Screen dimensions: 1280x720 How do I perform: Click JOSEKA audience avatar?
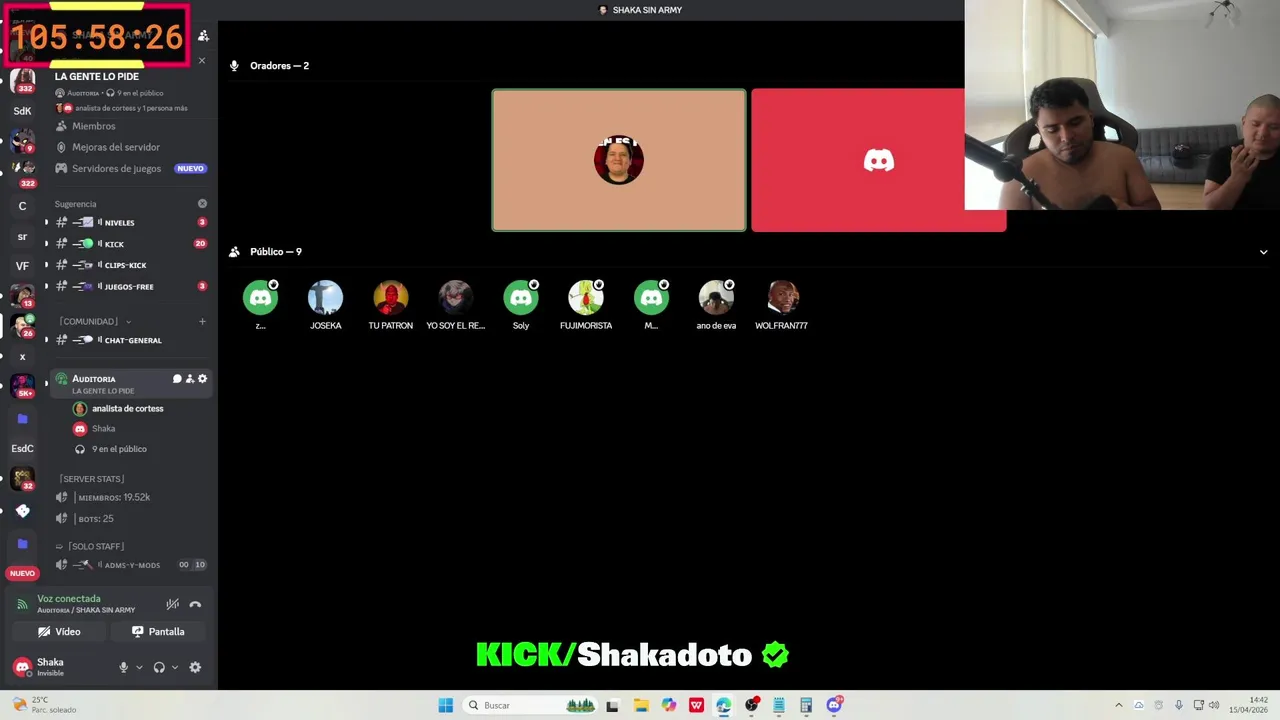pos(325,298)
